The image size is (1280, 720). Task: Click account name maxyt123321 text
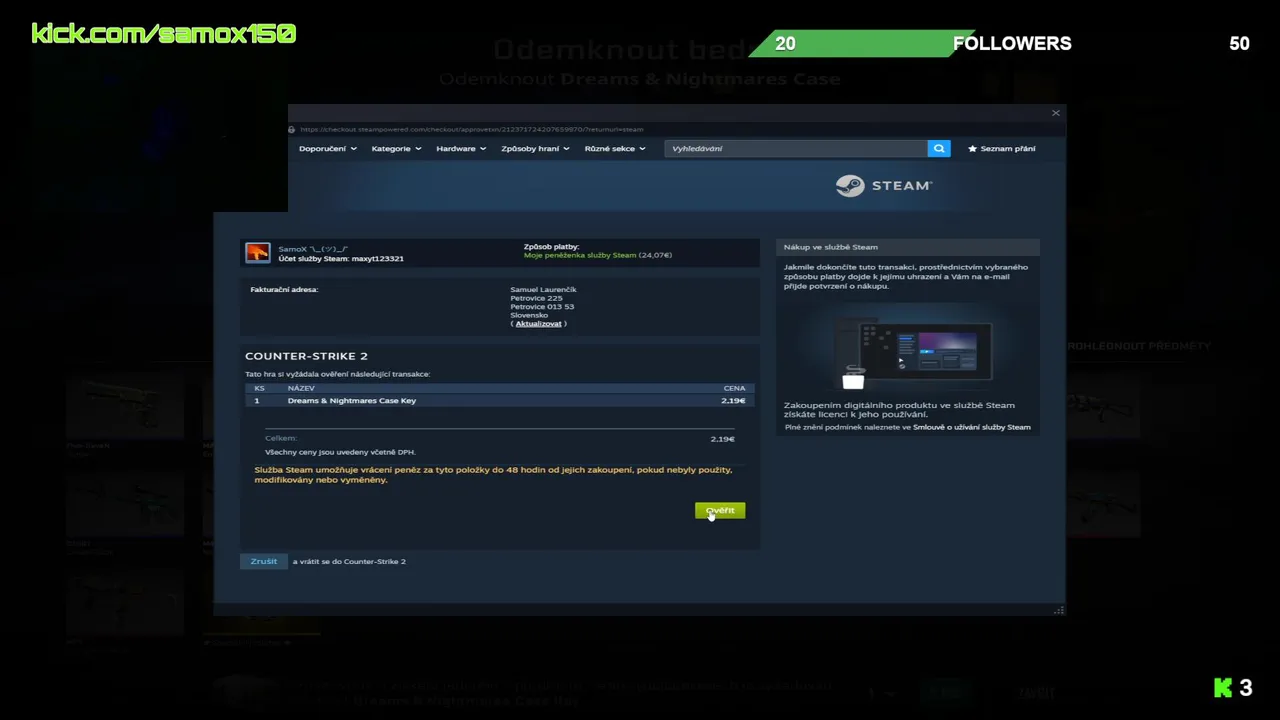(378, 259)
